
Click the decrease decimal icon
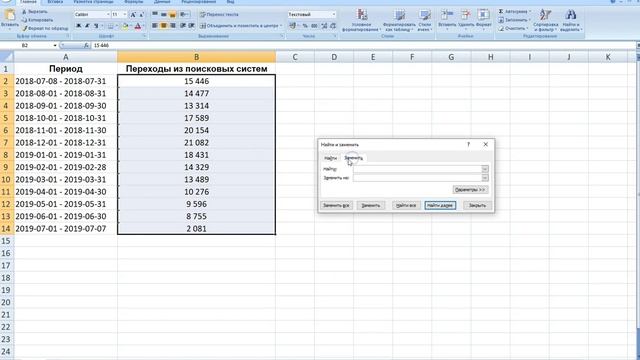pyautogui.click(x=333, y=26)
